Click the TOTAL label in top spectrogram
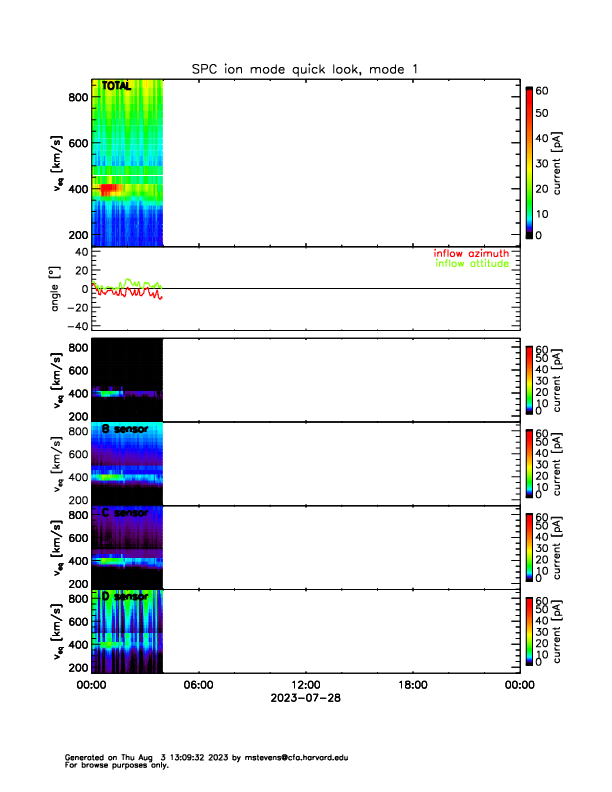 click(x=117, y=87)
